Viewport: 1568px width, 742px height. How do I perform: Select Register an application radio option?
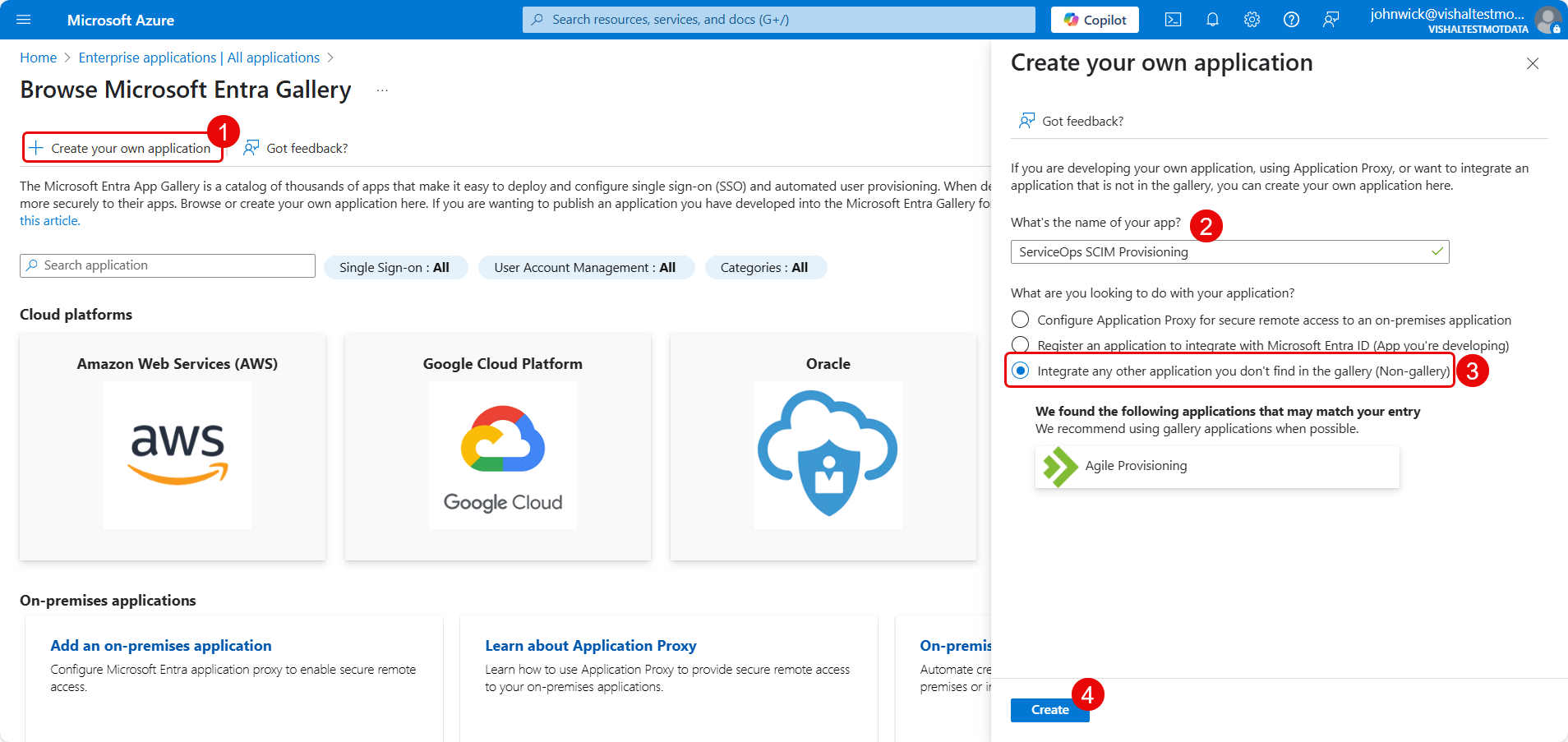pyautogui.click(x=1021, y=344)
